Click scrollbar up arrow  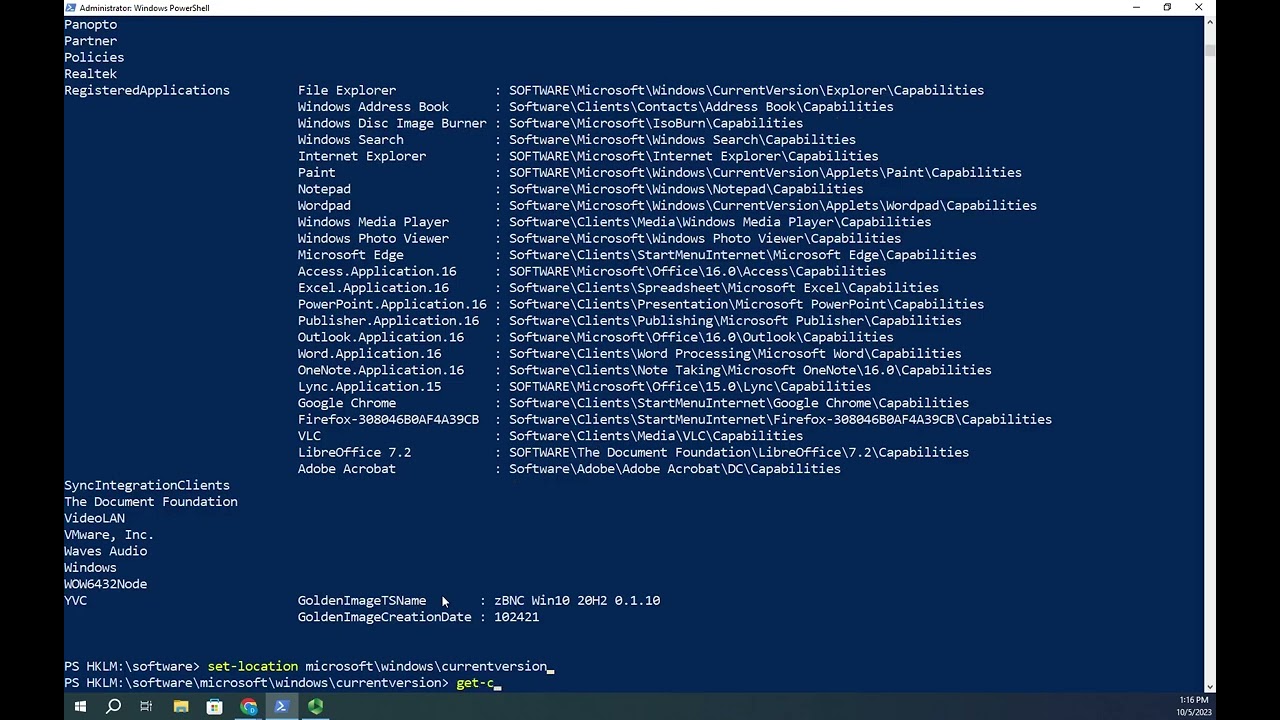tap(1210, 22)
